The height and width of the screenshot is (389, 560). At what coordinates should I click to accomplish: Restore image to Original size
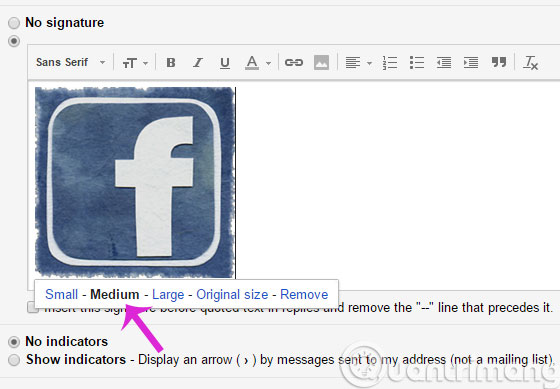(232, 294)
